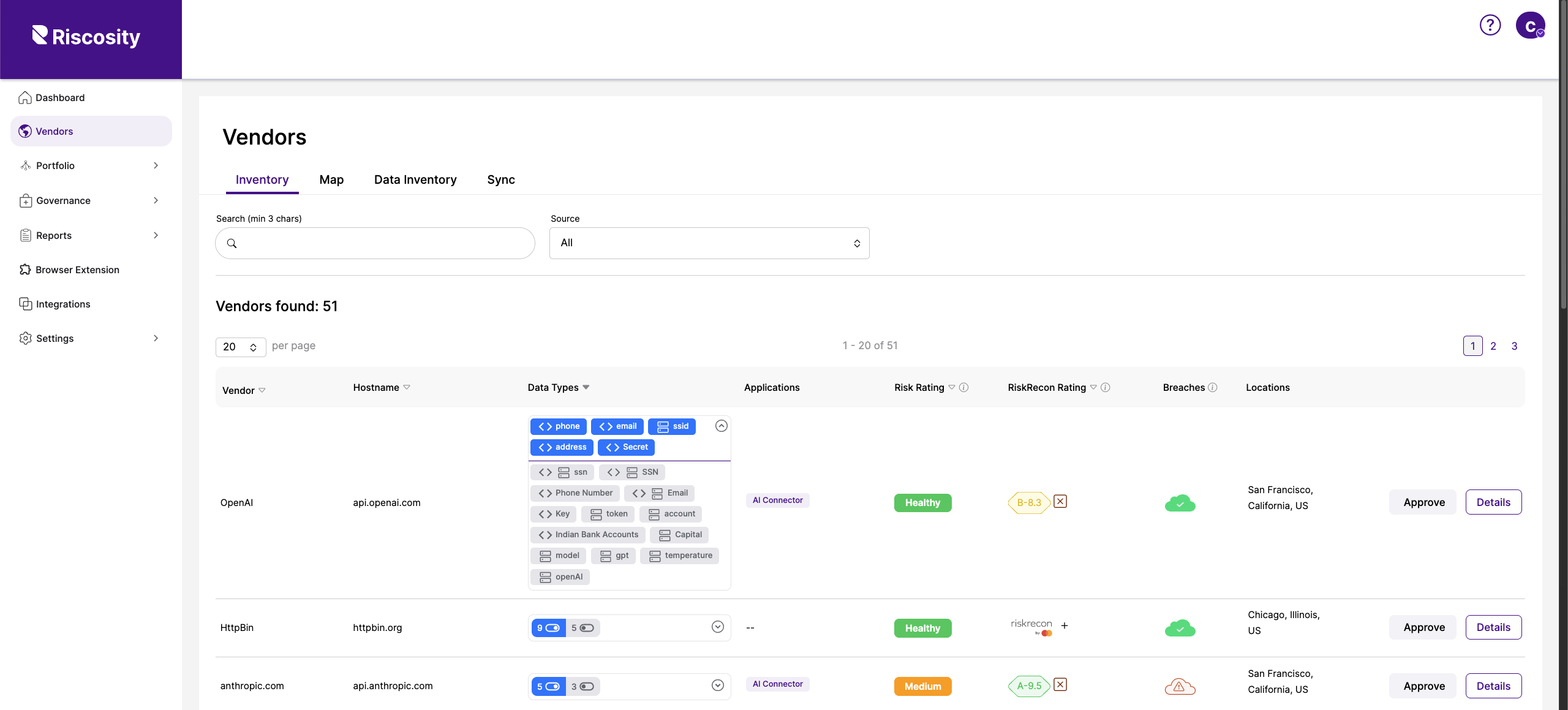
Task: Open the Source dropdown
Action: point(709,243)
